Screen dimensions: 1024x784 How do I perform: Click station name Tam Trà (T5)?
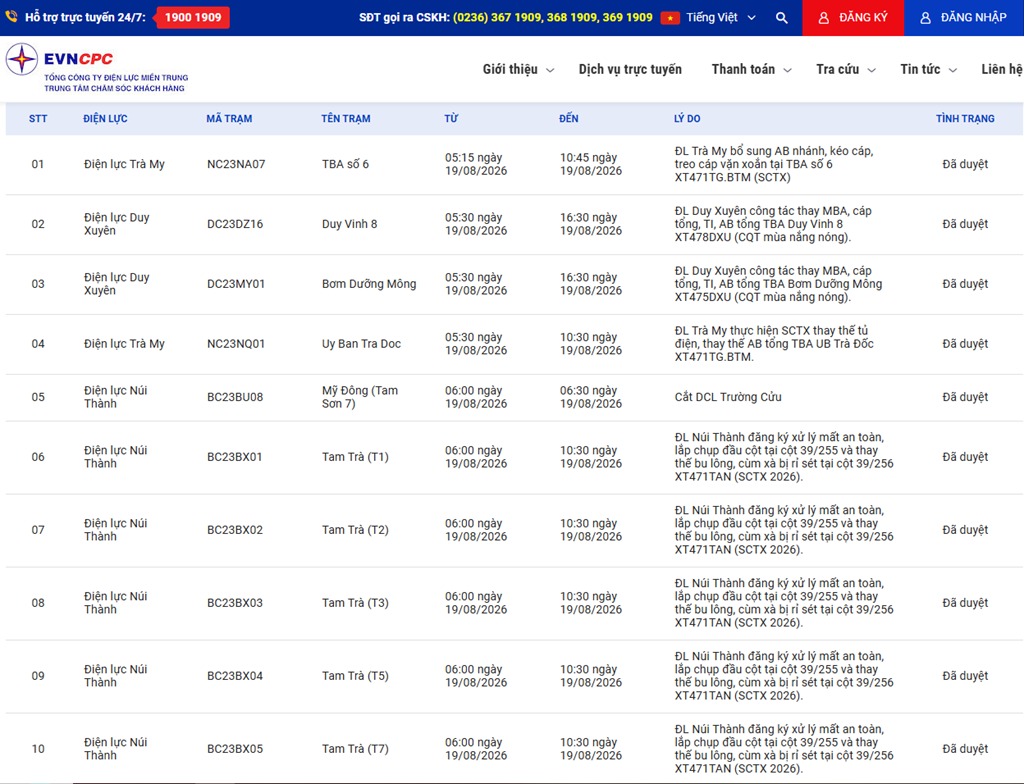coord(355,676)
